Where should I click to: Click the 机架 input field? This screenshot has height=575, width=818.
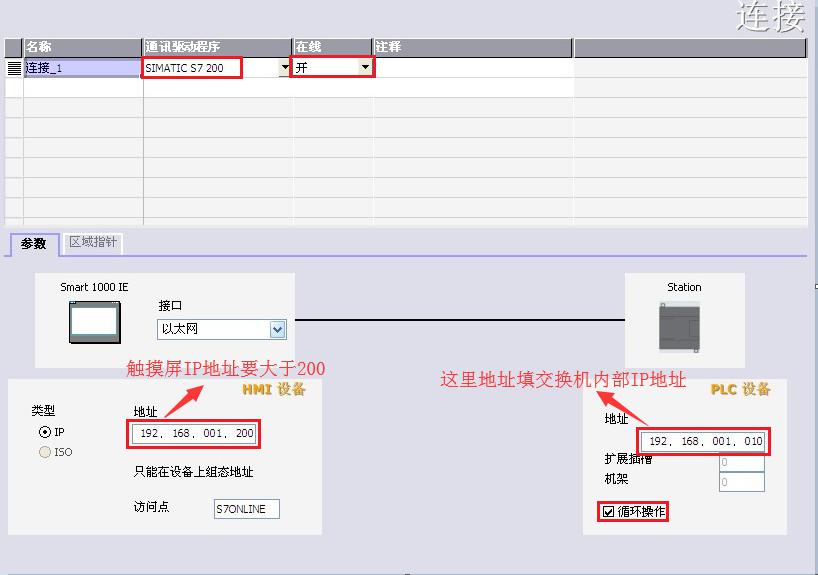point(741,482)
